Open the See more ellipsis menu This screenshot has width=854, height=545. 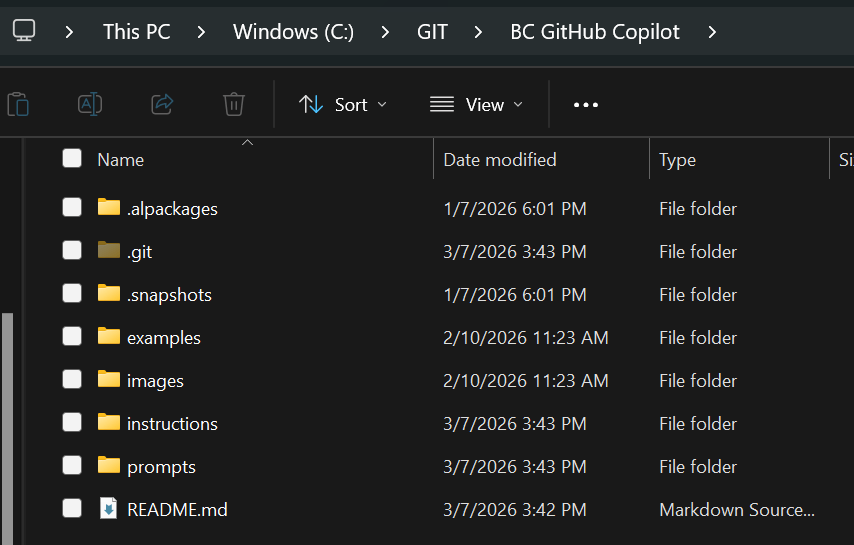(585, 105)
